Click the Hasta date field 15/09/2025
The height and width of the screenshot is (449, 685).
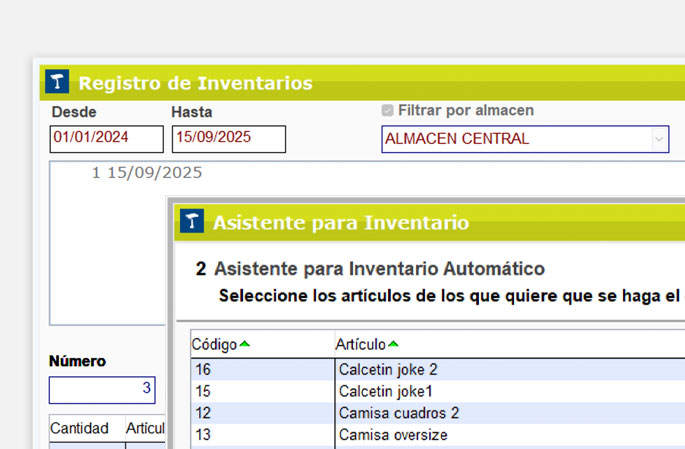point(229,139)
